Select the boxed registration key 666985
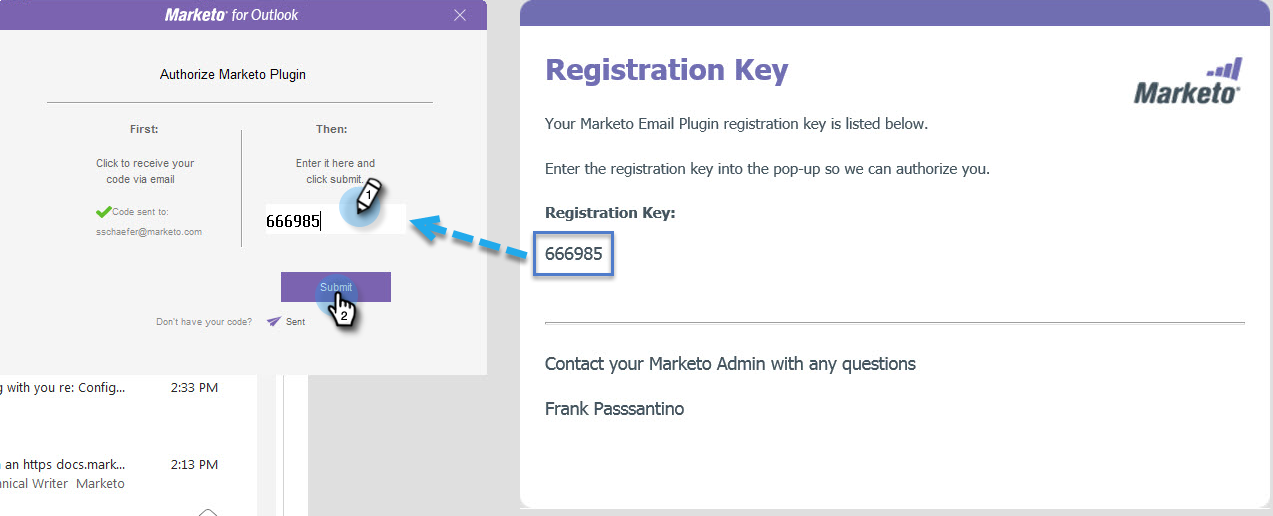The image size is (1273, 516). pyautogui.click(x=573, y=254)
